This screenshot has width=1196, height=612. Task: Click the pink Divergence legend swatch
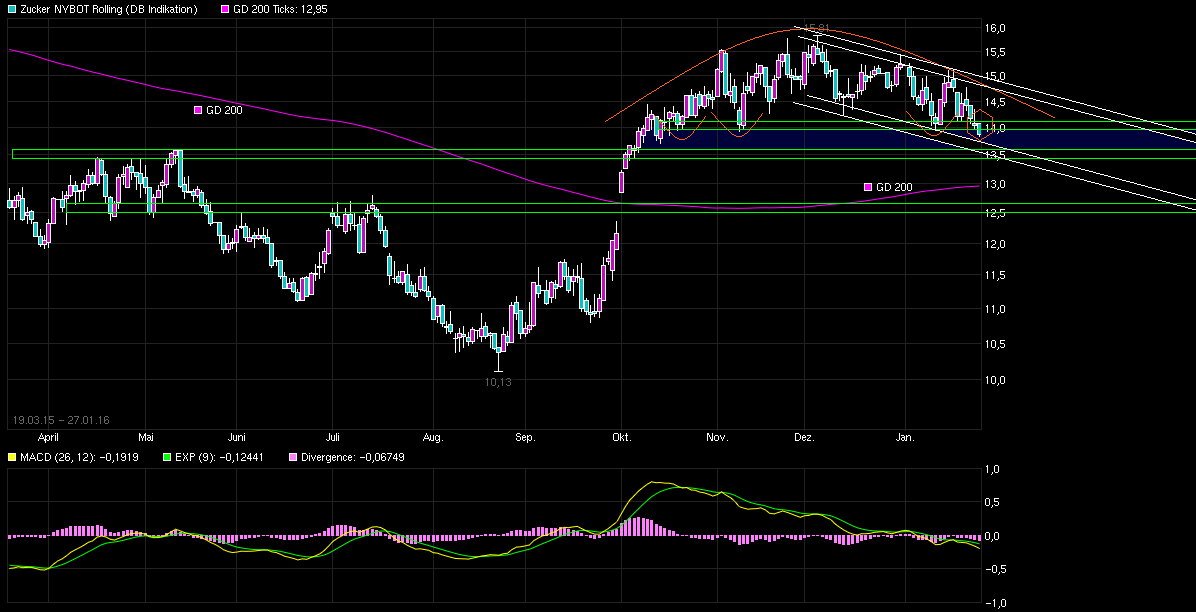(294, 457)
